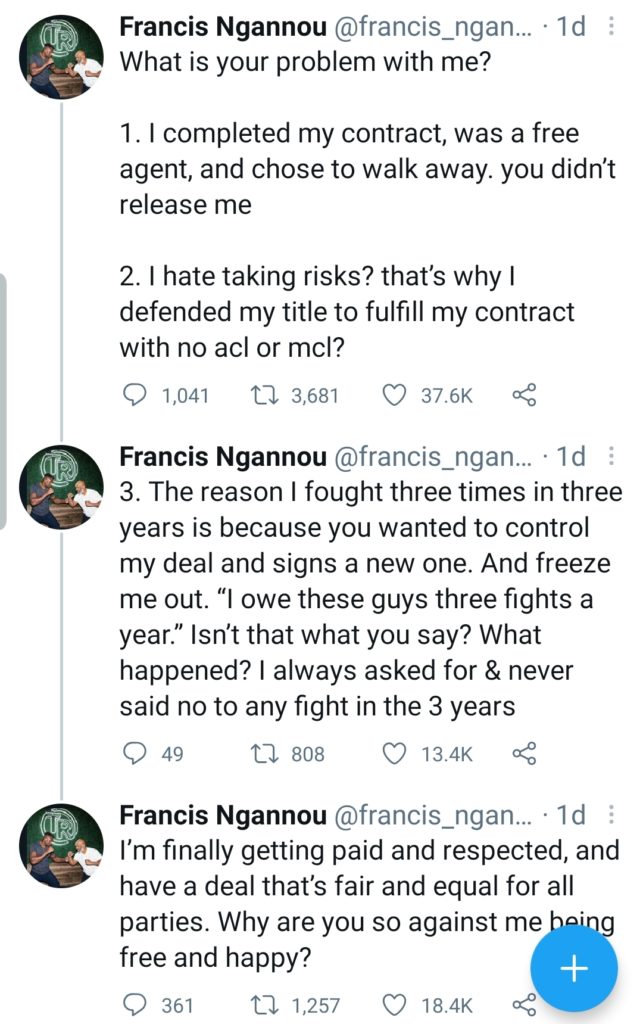The height and width of the screenshot is (1024, 643).
Task: Reply to the tweet with 361 replies
Action: tap(134, 1004)
